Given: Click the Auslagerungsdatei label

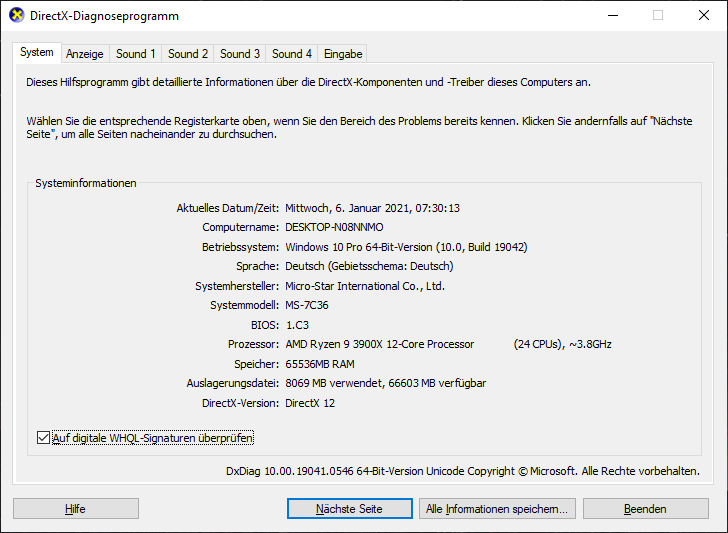Looking at the screenshot, I should (x=233, y=384).
